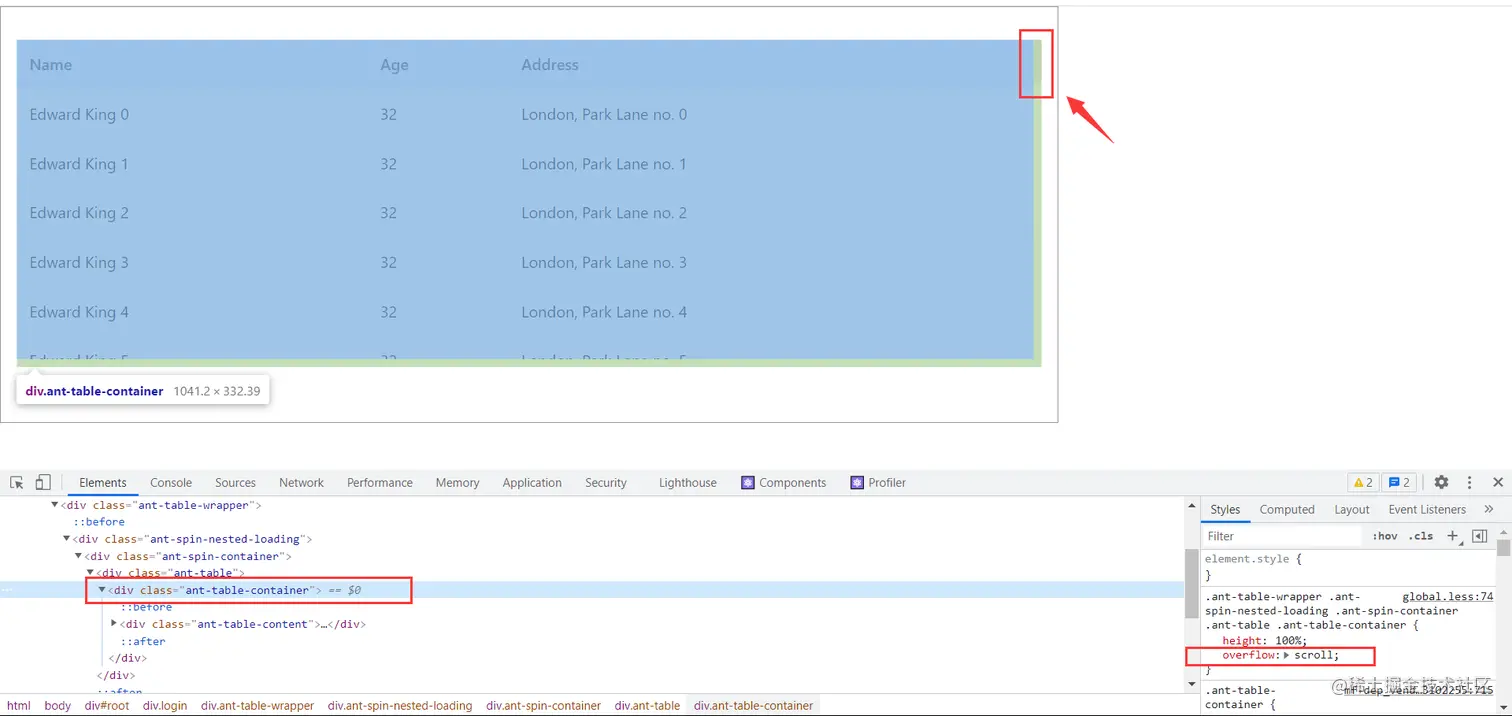
Task: Open the hidden panels chevron after Event Listeners
Action: (1489, 509)
